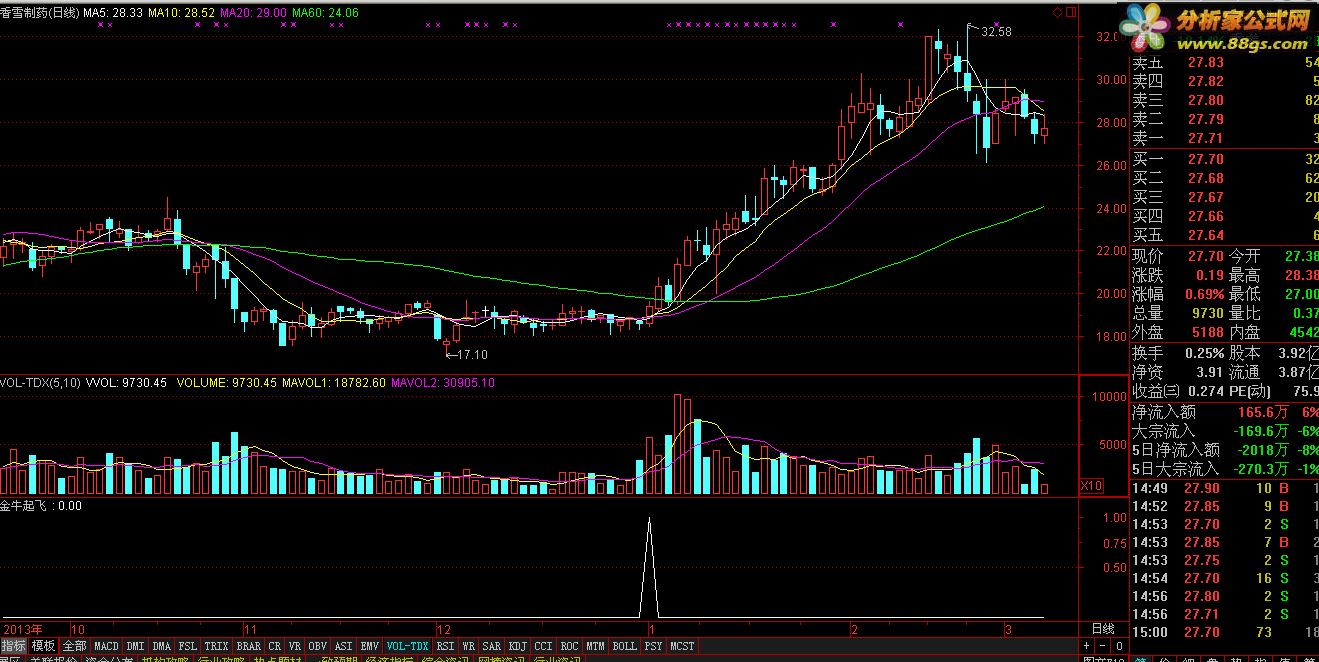Image resolution: width=1319 pixels, height=662 pixels.
Task: Select the FSL indicator tab
Action: click(x=187, y=646)
